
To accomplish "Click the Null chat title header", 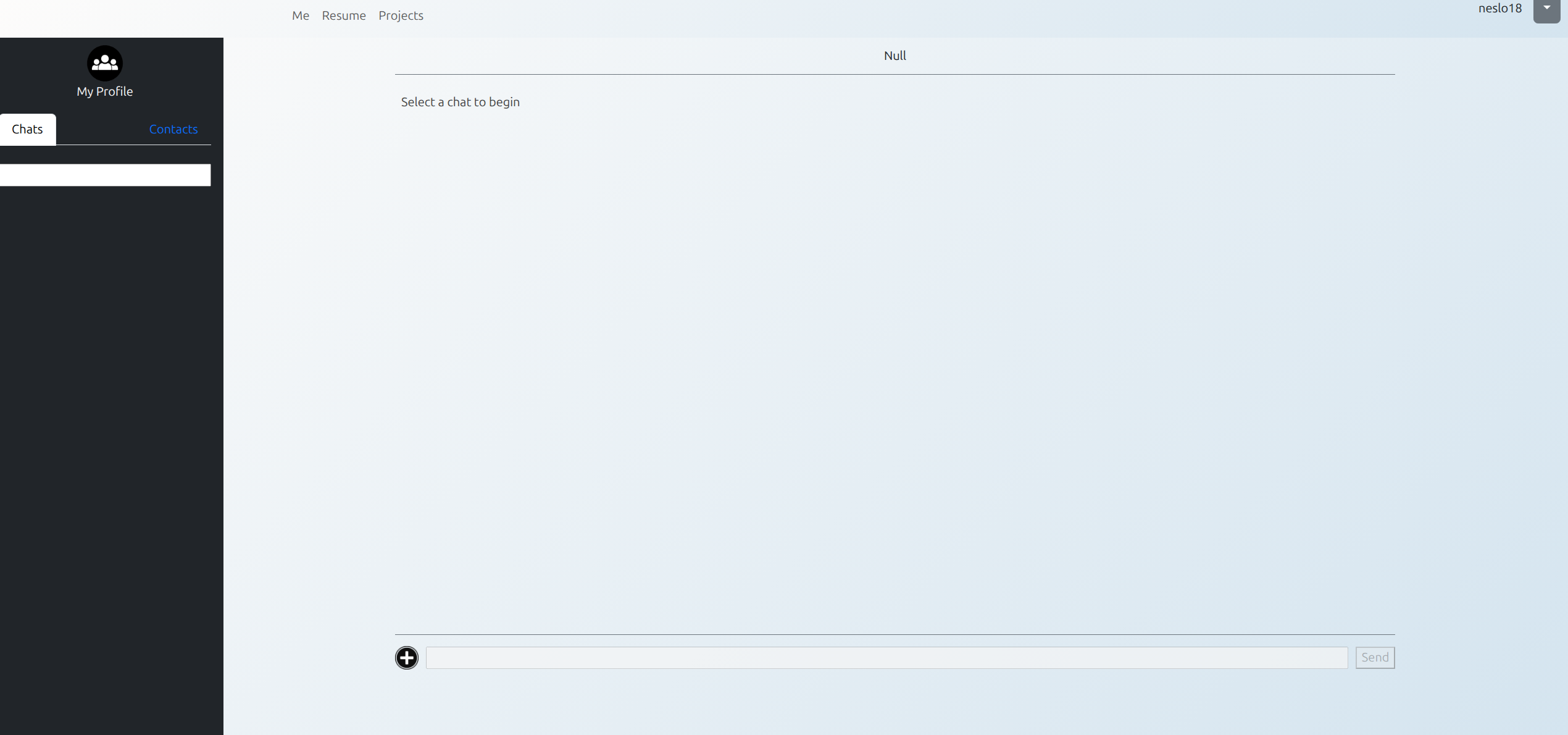I will (x=895, y=56).
